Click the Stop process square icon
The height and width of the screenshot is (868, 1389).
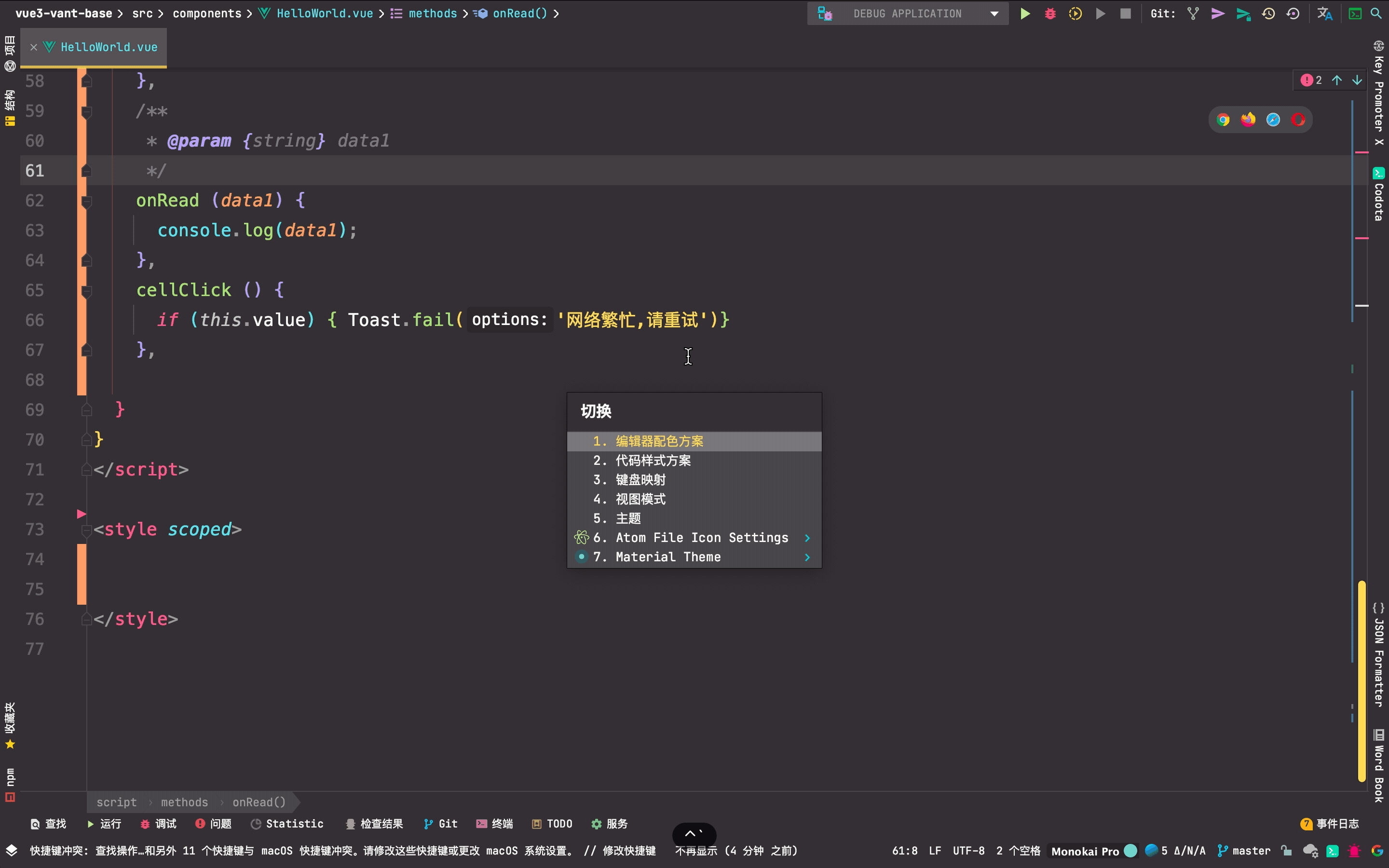tap(1125, 13)
